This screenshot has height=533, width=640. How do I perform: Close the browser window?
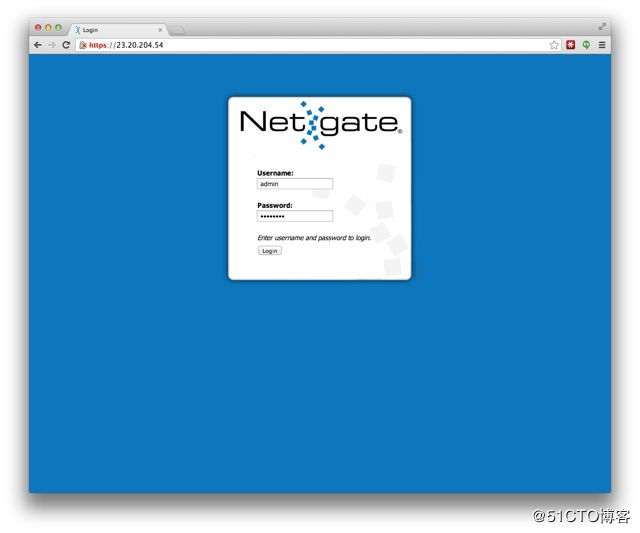coord(38,27)
